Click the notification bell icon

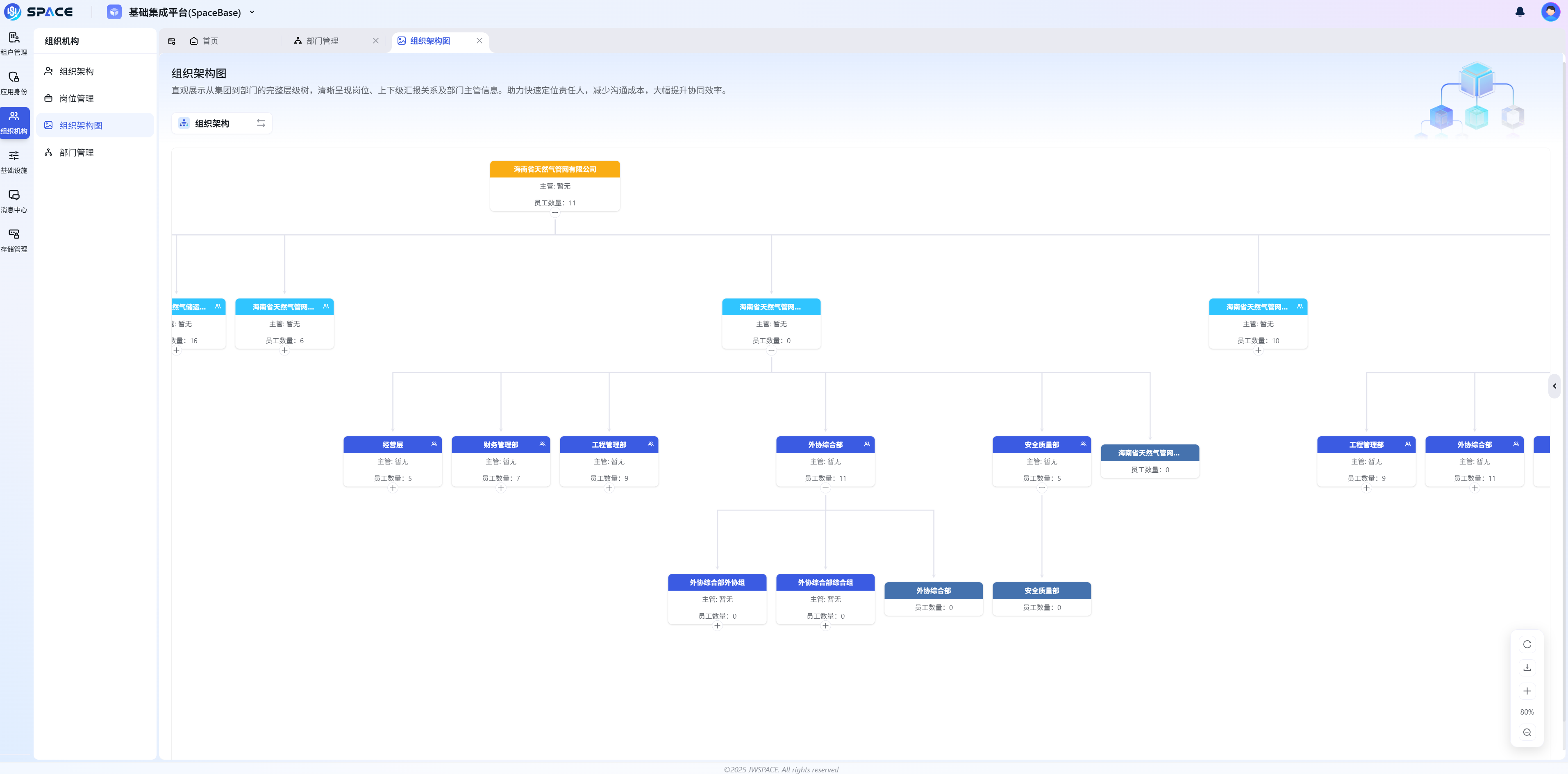tap(1519, 12)
